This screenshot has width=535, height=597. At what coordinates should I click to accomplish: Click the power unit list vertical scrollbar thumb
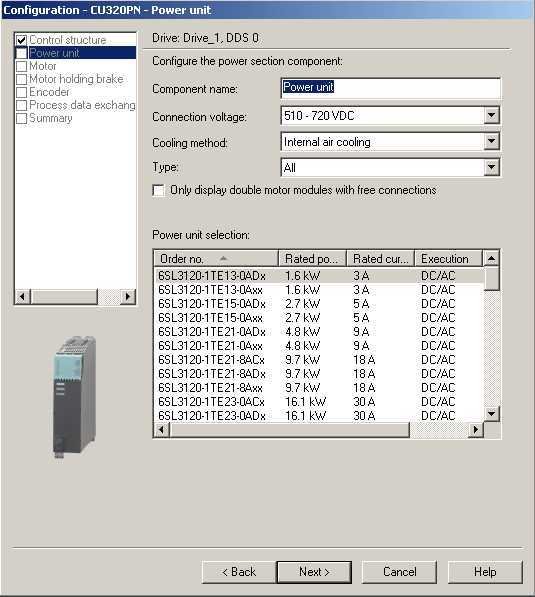pos(491,279)
